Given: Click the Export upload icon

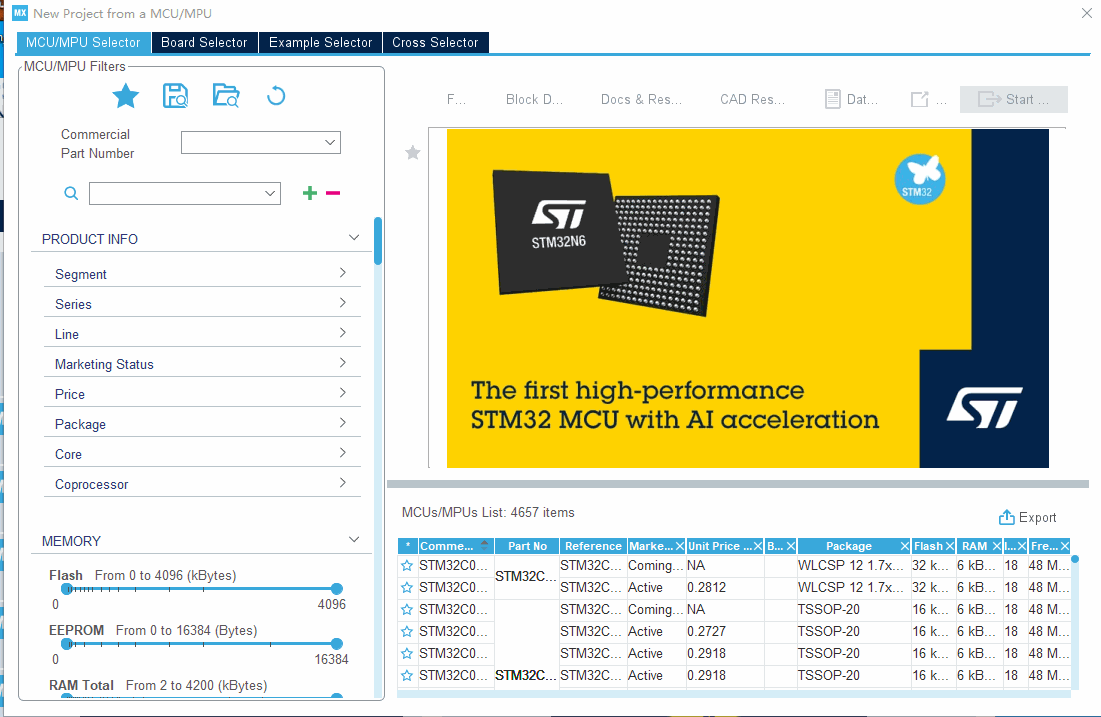Looking at the screenshot, I should [1006, 518].
